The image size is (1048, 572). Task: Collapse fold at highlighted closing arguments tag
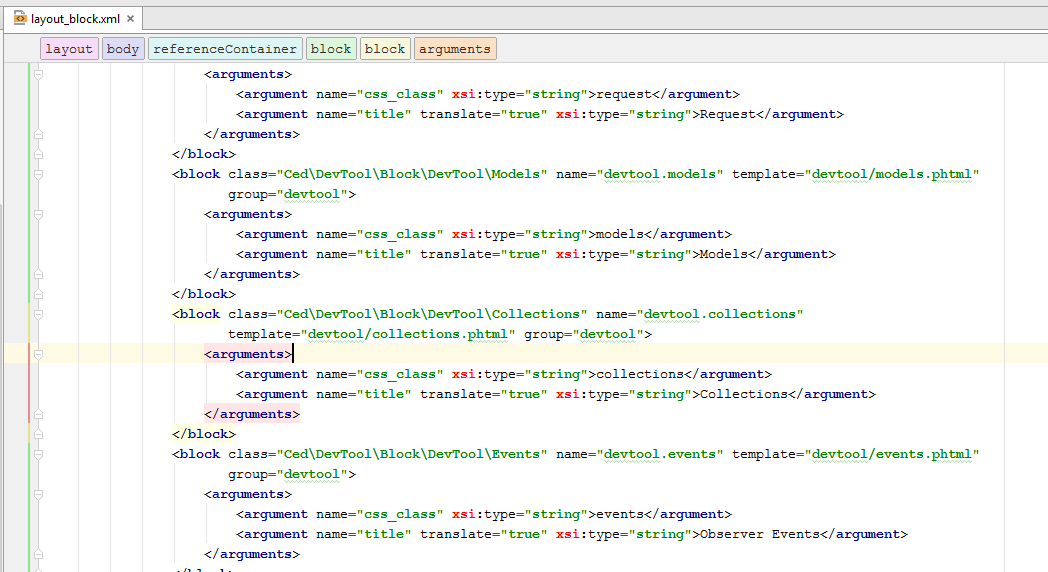[x=38, y=414]
